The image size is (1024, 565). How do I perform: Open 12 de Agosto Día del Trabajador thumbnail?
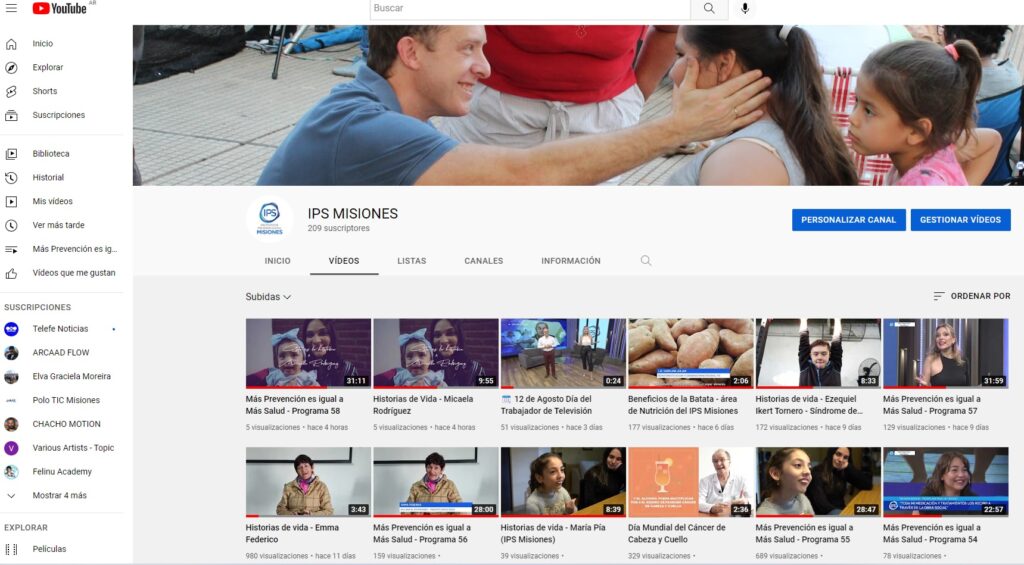click(563, 353)
